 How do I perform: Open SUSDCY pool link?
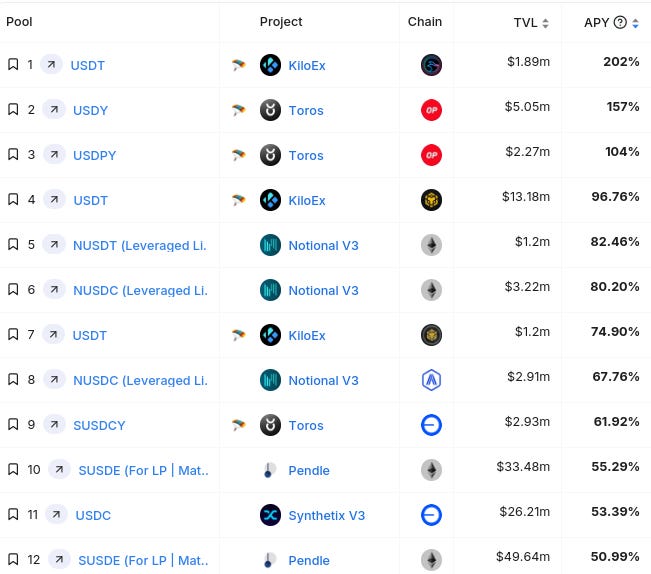pyautogui.click(x=99, y=425)
